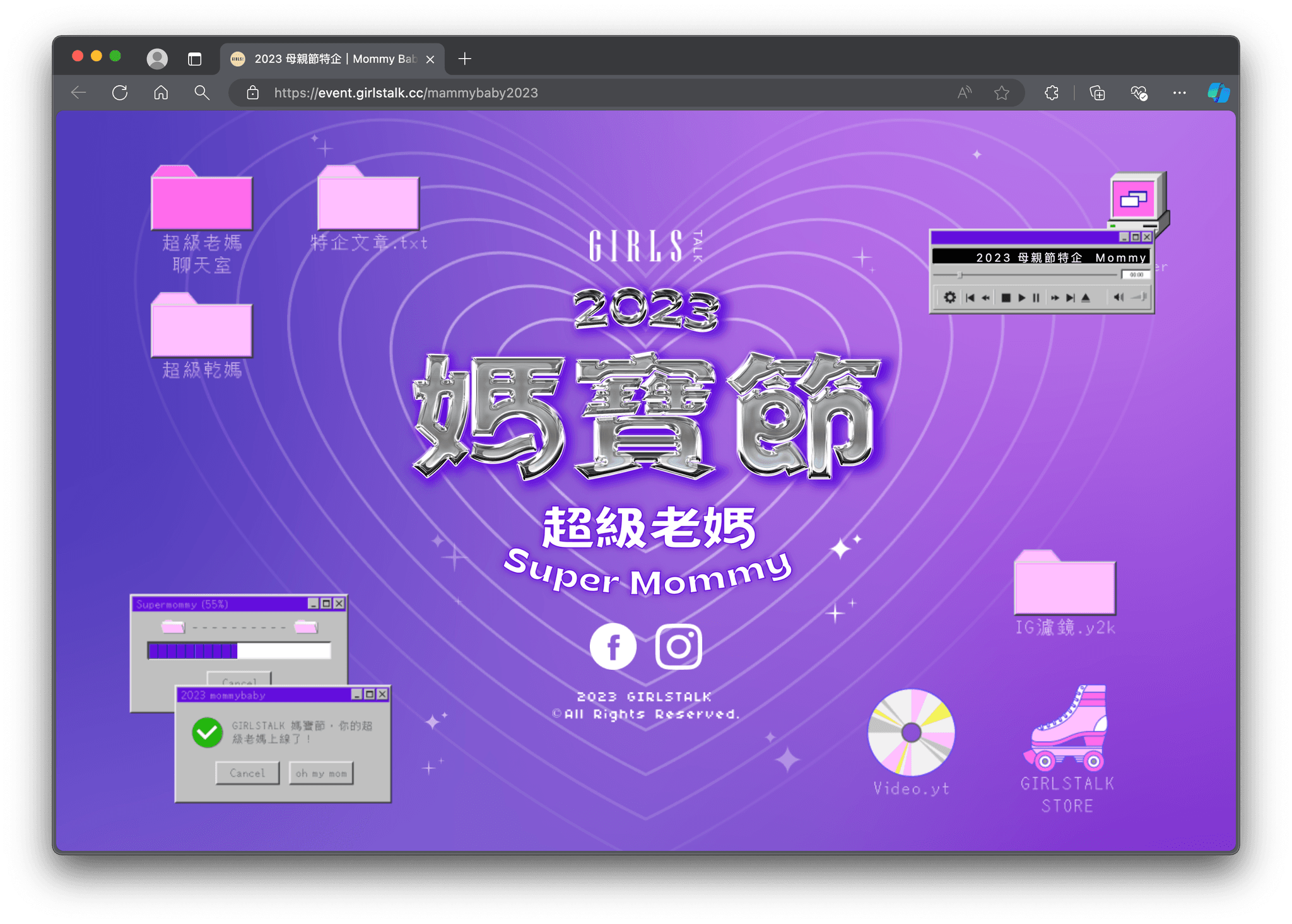Select the 2023 母親節特企 browser tab
Image resolution: width=1292 pixels, height=924 pixels.
tap(332, 59)
